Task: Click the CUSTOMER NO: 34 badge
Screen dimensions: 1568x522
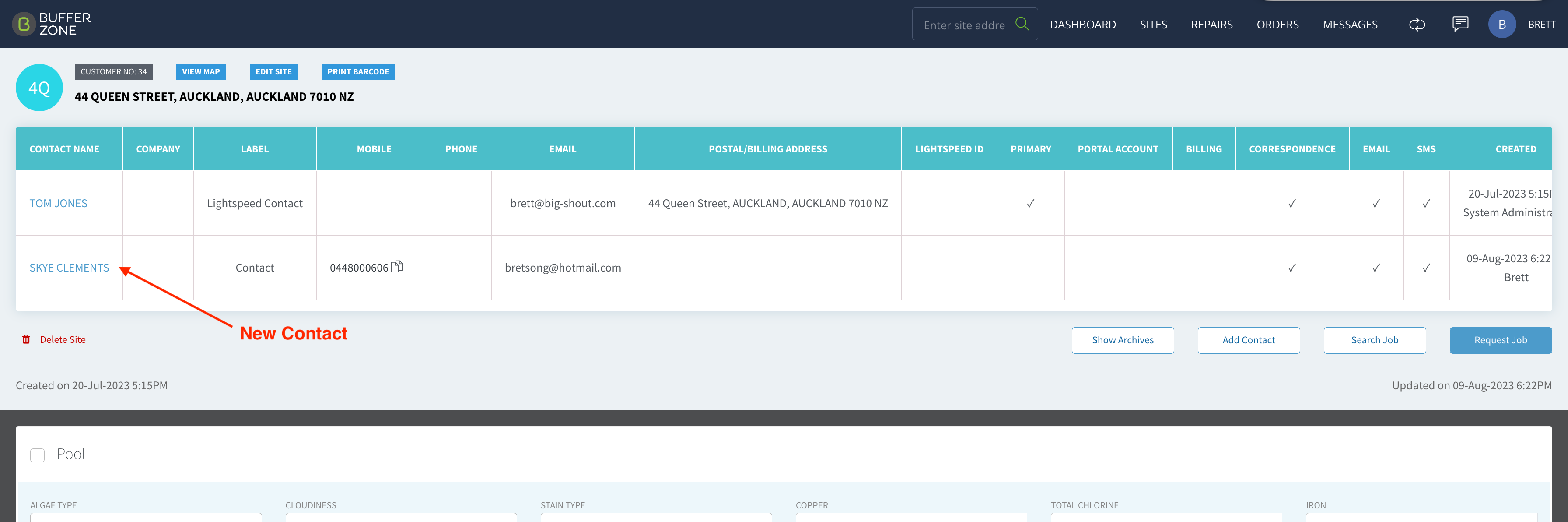Action: pos(113,72)
